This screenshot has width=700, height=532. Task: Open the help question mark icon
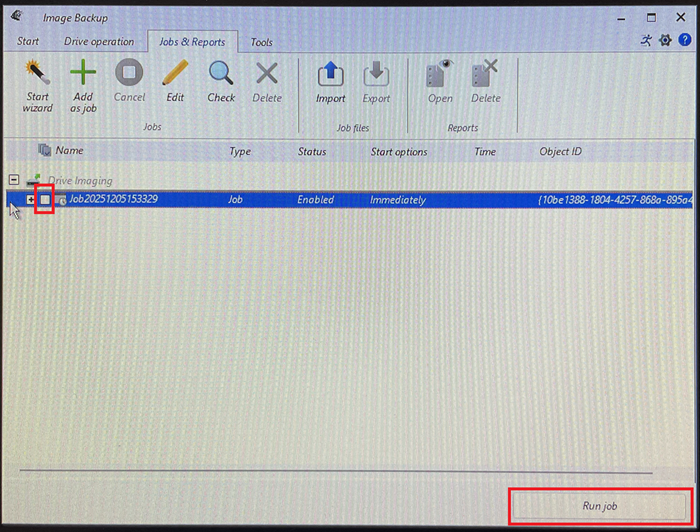[x=685, y=41]
